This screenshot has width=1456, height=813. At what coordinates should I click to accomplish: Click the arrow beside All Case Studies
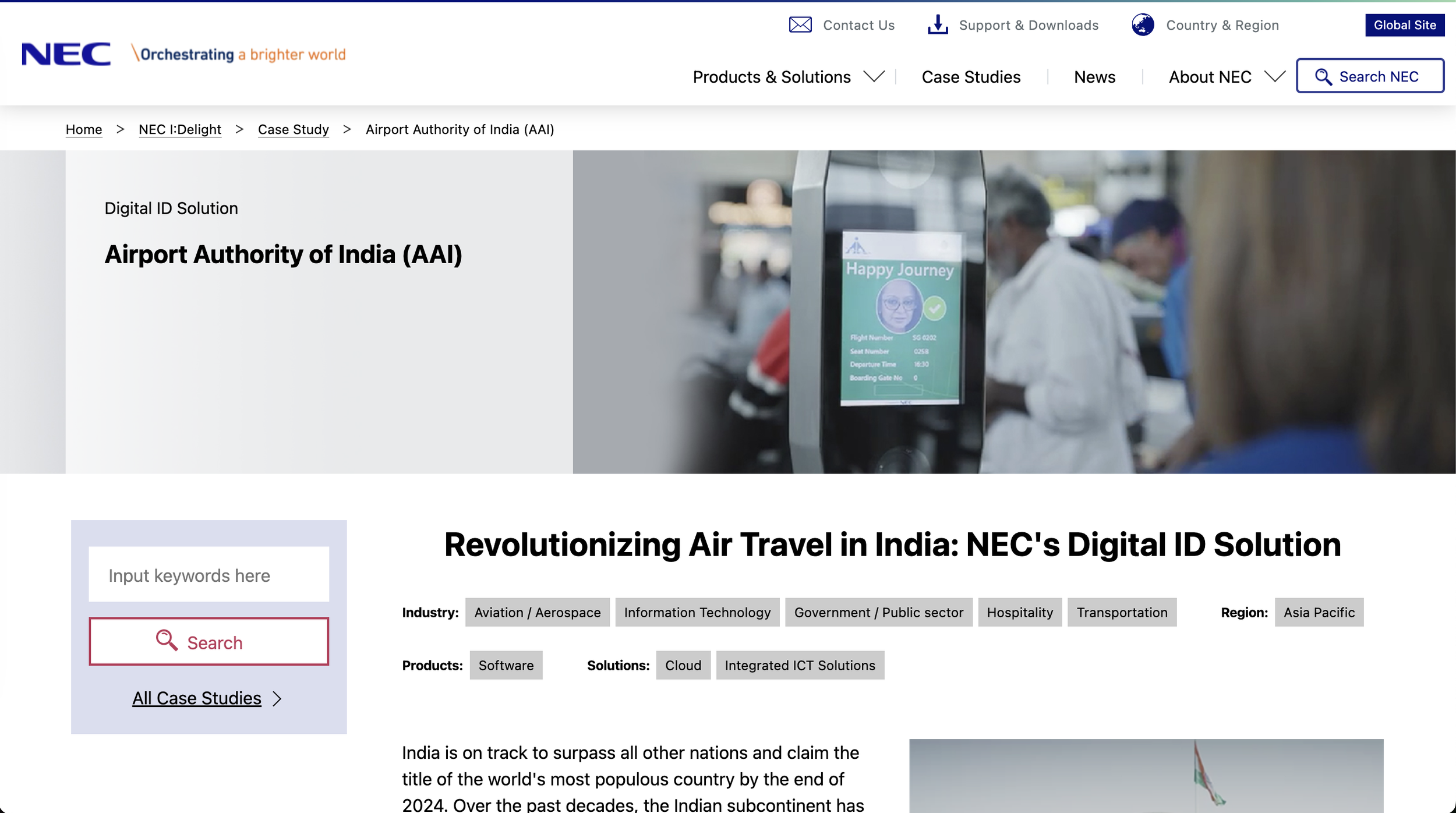click(x=277, y=698)
